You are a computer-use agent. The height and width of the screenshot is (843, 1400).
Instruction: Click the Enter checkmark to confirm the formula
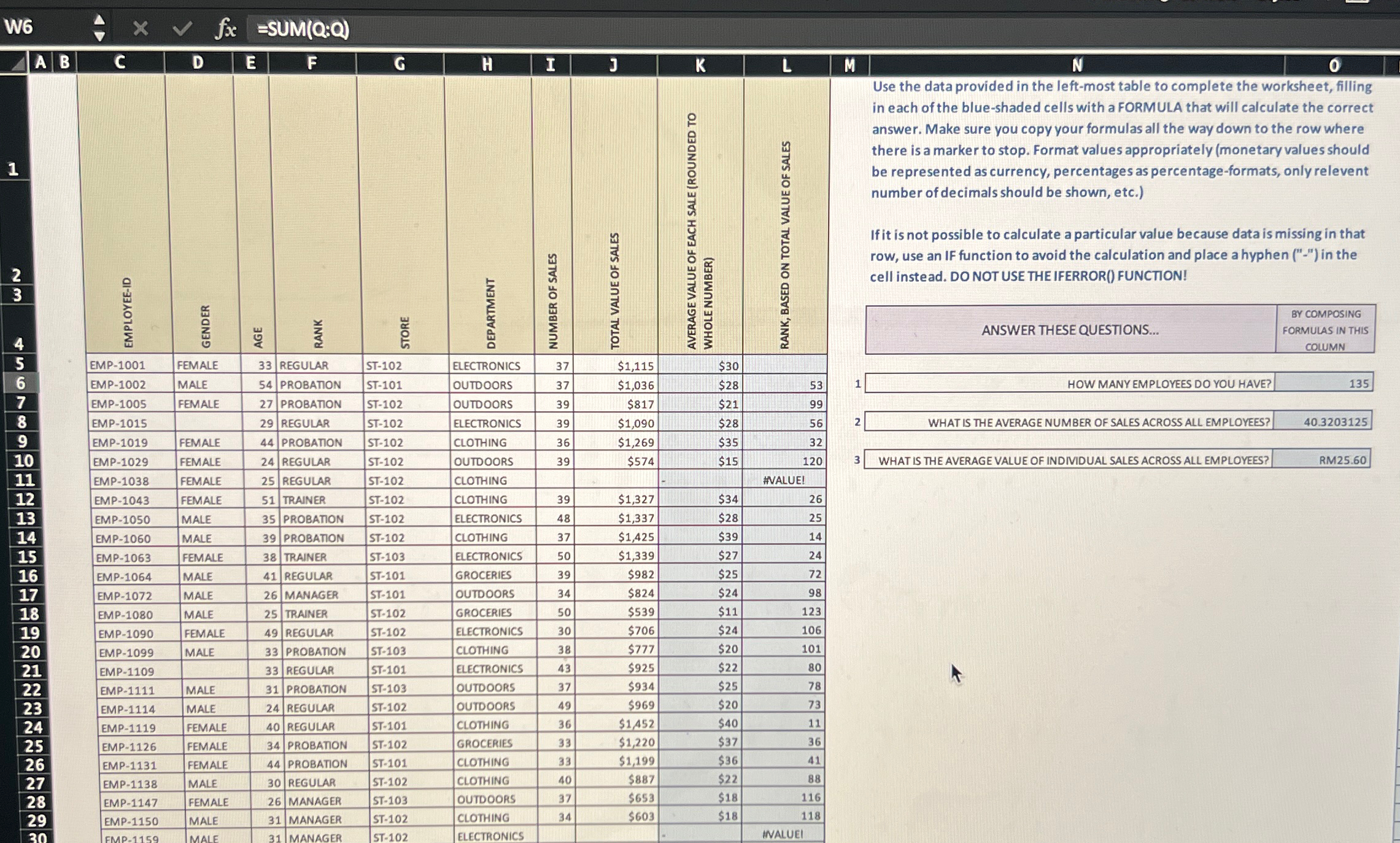pos(182,29)
